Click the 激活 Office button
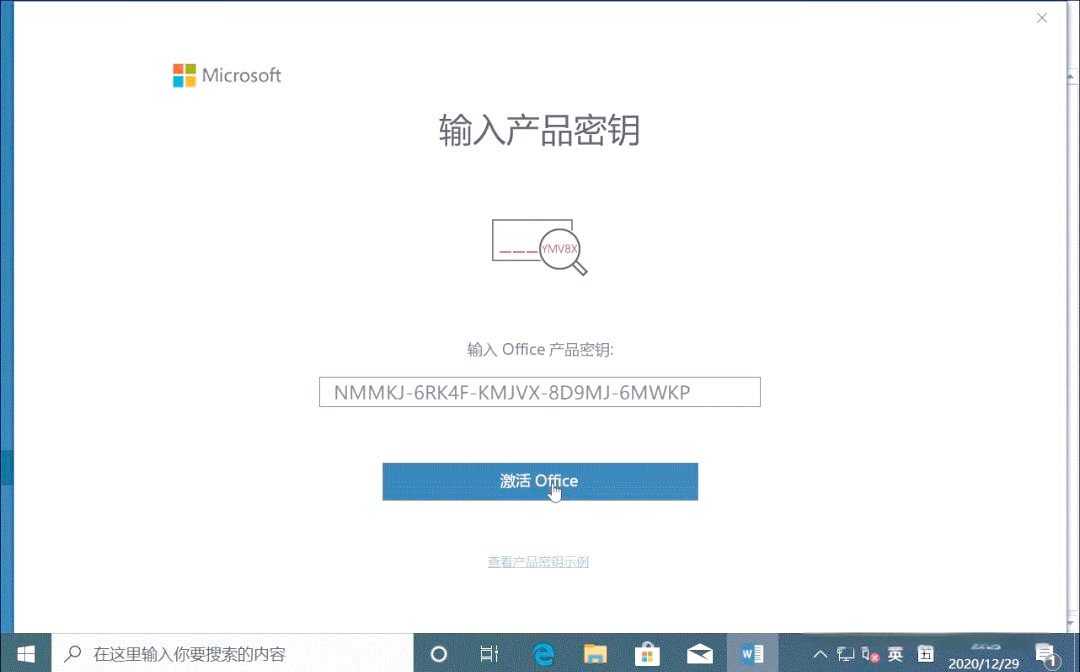Image resolution: width=1080 pixels, height=672 pixels. [540, 481]
